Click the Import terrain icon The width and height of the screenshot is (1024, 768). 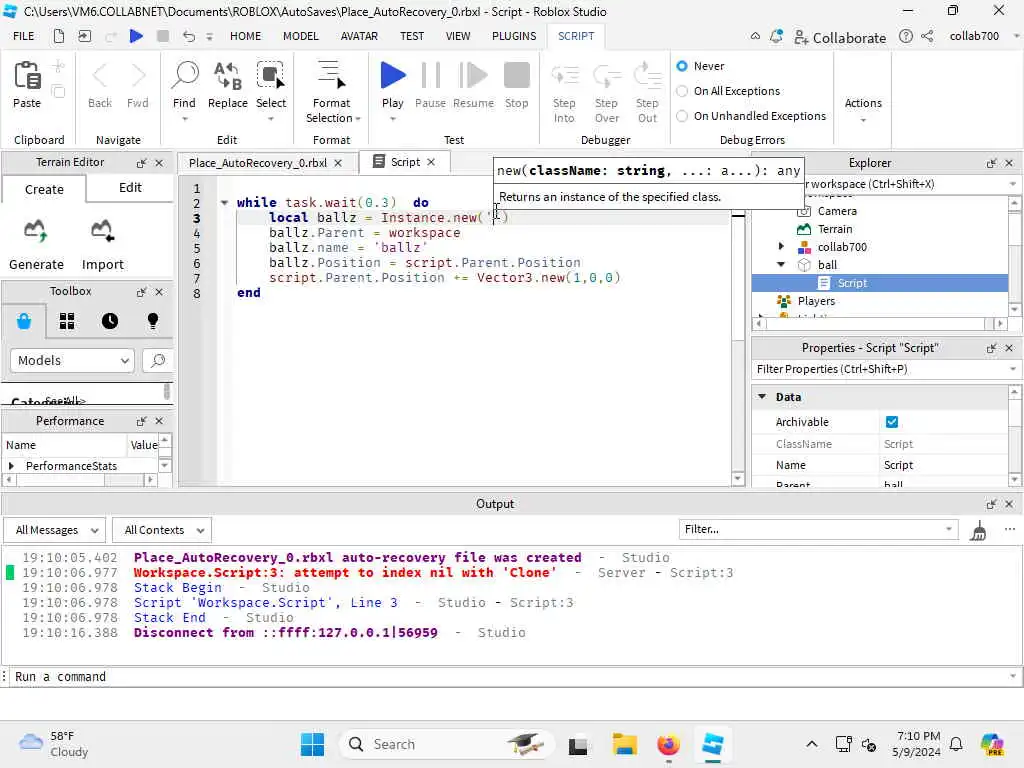[x=103, y=231]
